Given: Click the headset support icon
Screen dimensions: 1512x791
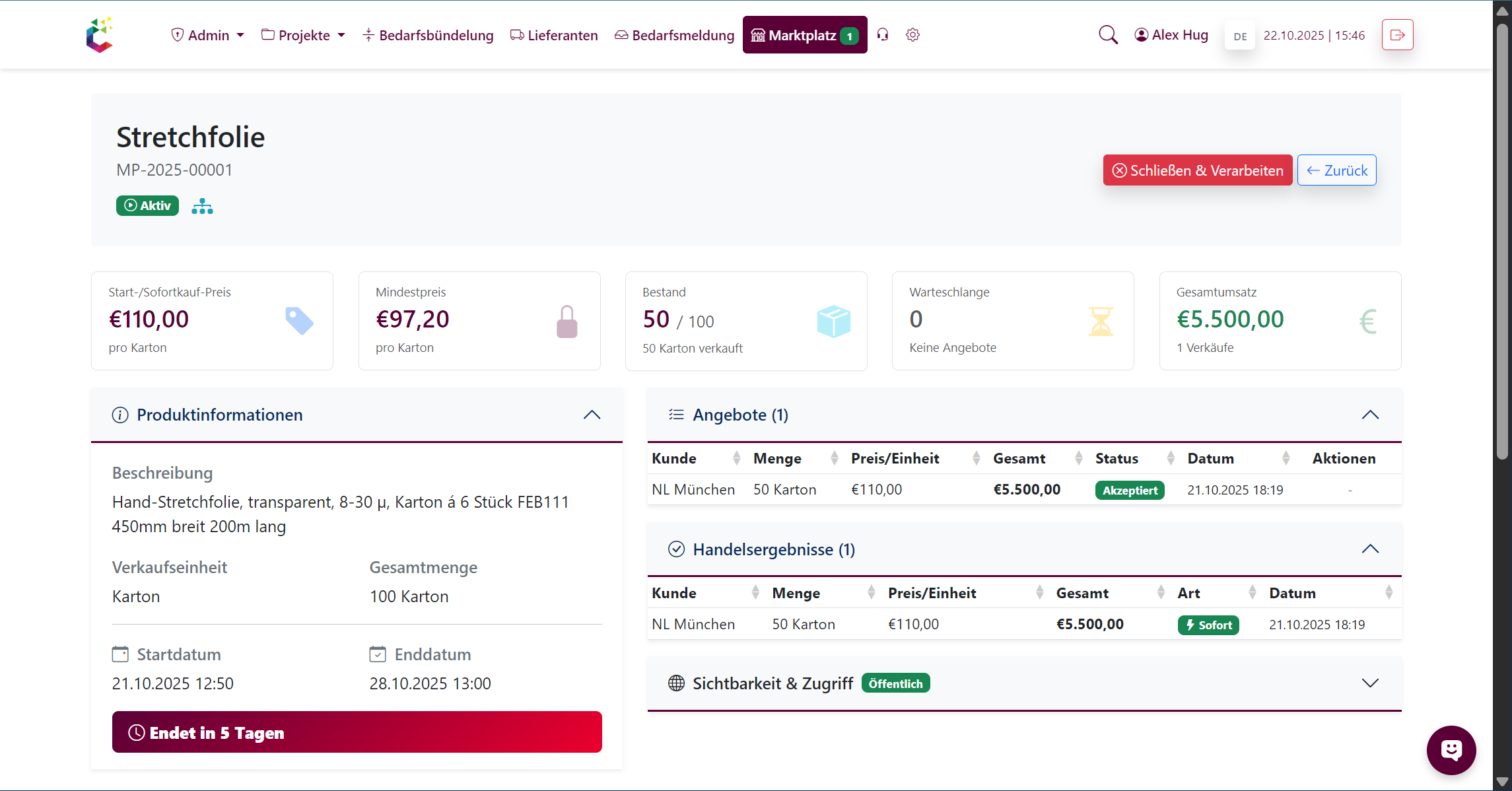Looking at the screenshot, I should (x=882, y=35).
